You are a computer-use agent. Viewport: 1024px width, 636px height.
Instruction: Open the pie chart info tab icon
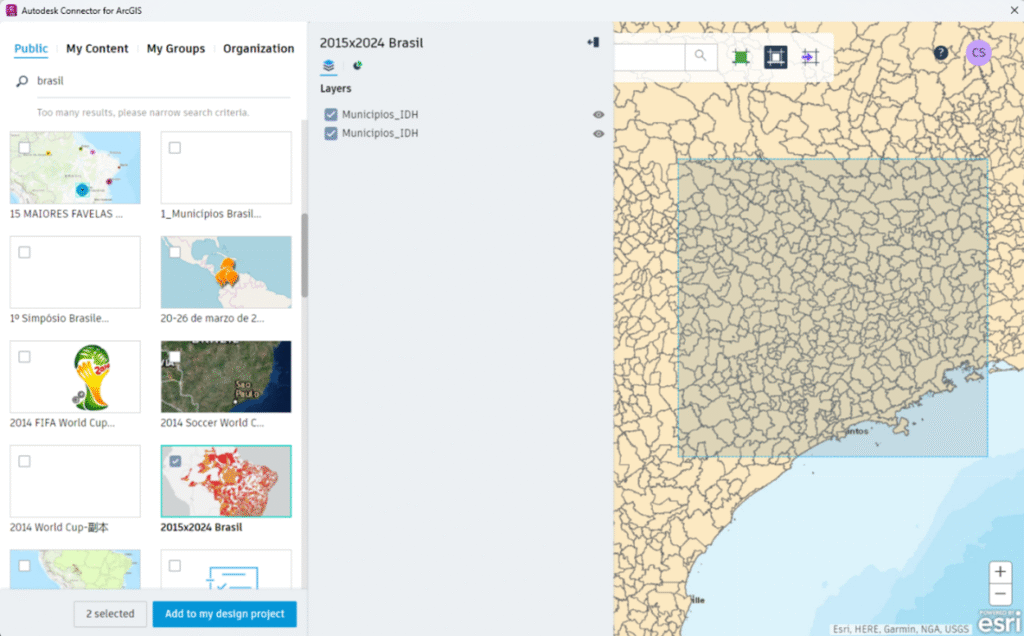pos(357,65)
